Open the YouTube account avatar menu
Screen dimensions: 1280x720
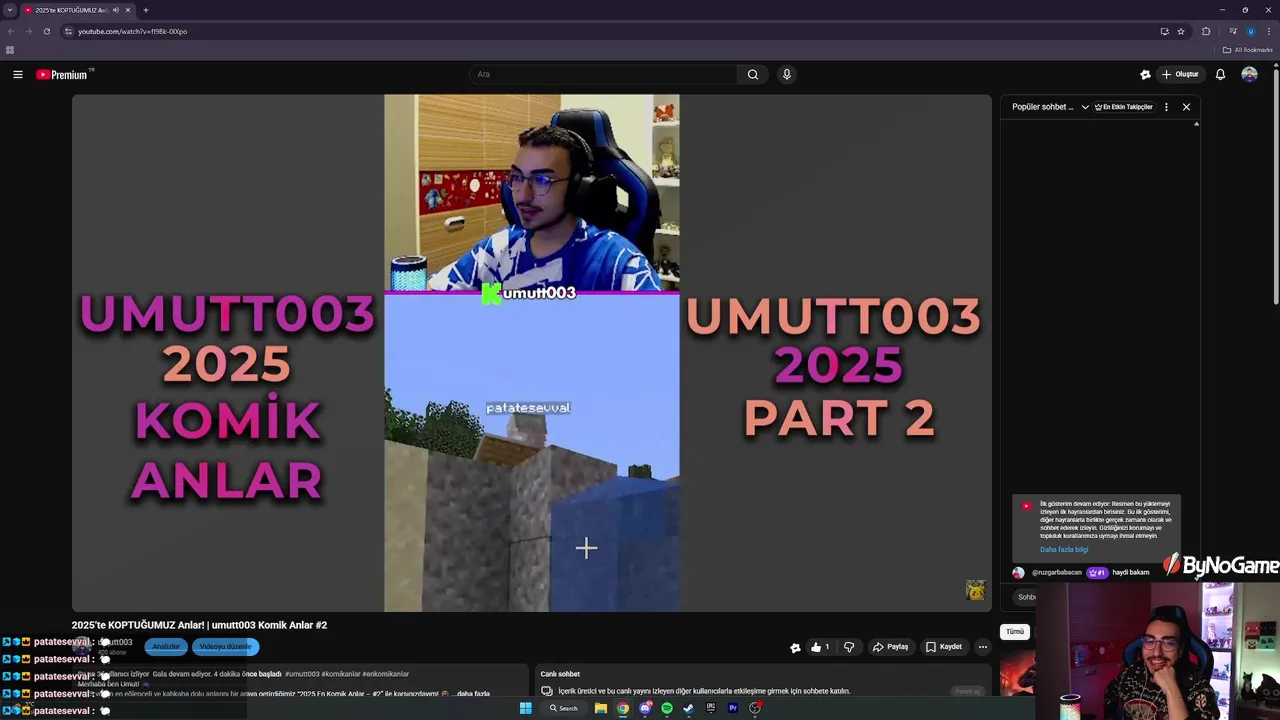[1249, 74]
